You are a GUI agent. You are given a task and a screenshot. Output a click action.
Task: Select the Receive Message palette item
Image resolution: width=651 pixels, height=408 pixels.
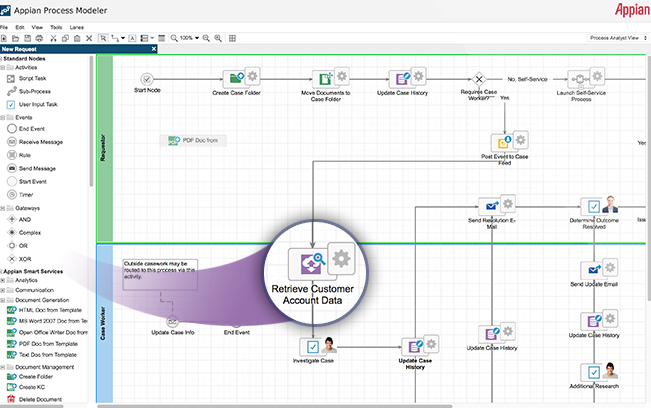click(x=35, y=142)
